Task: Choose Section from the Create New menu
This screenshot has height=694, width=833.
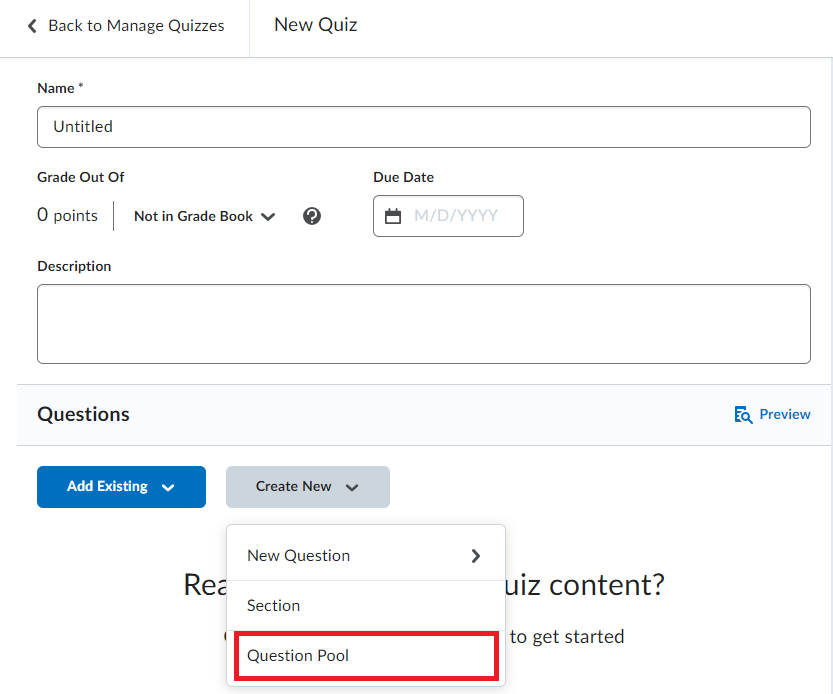Action: pyautogui.click(x=273, y=606)
